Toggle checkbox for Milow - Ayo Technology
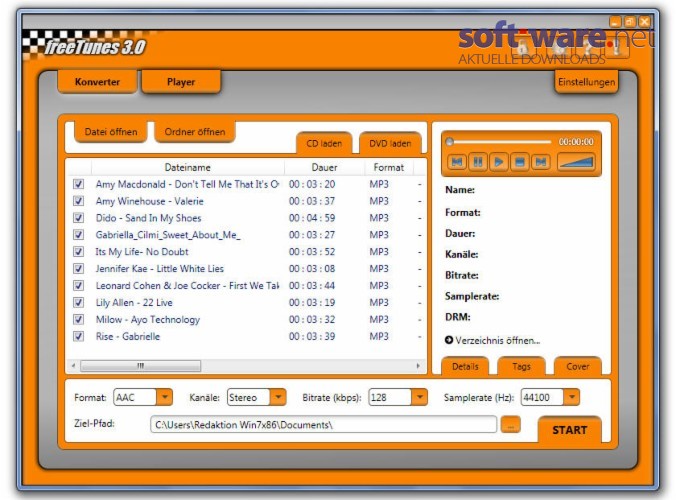 click(x=78, y=319)
